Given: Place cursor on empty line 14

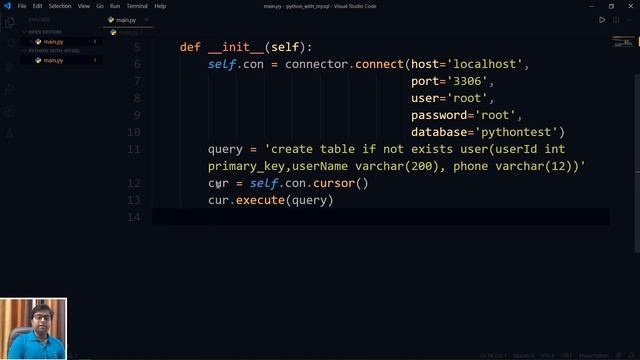Looking at the screenshot, I should click(381, 217).
